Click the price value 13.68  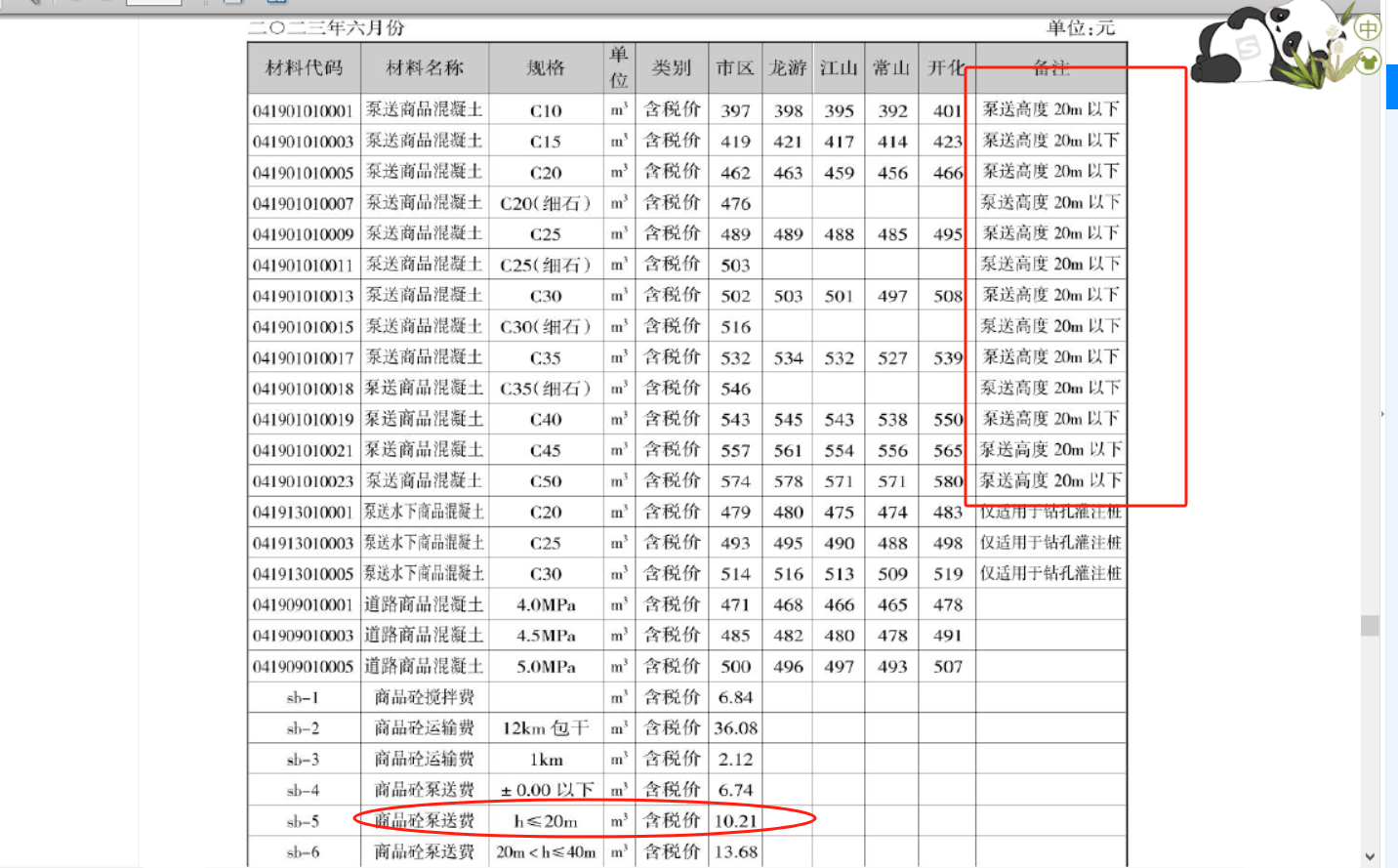[735, 852]
